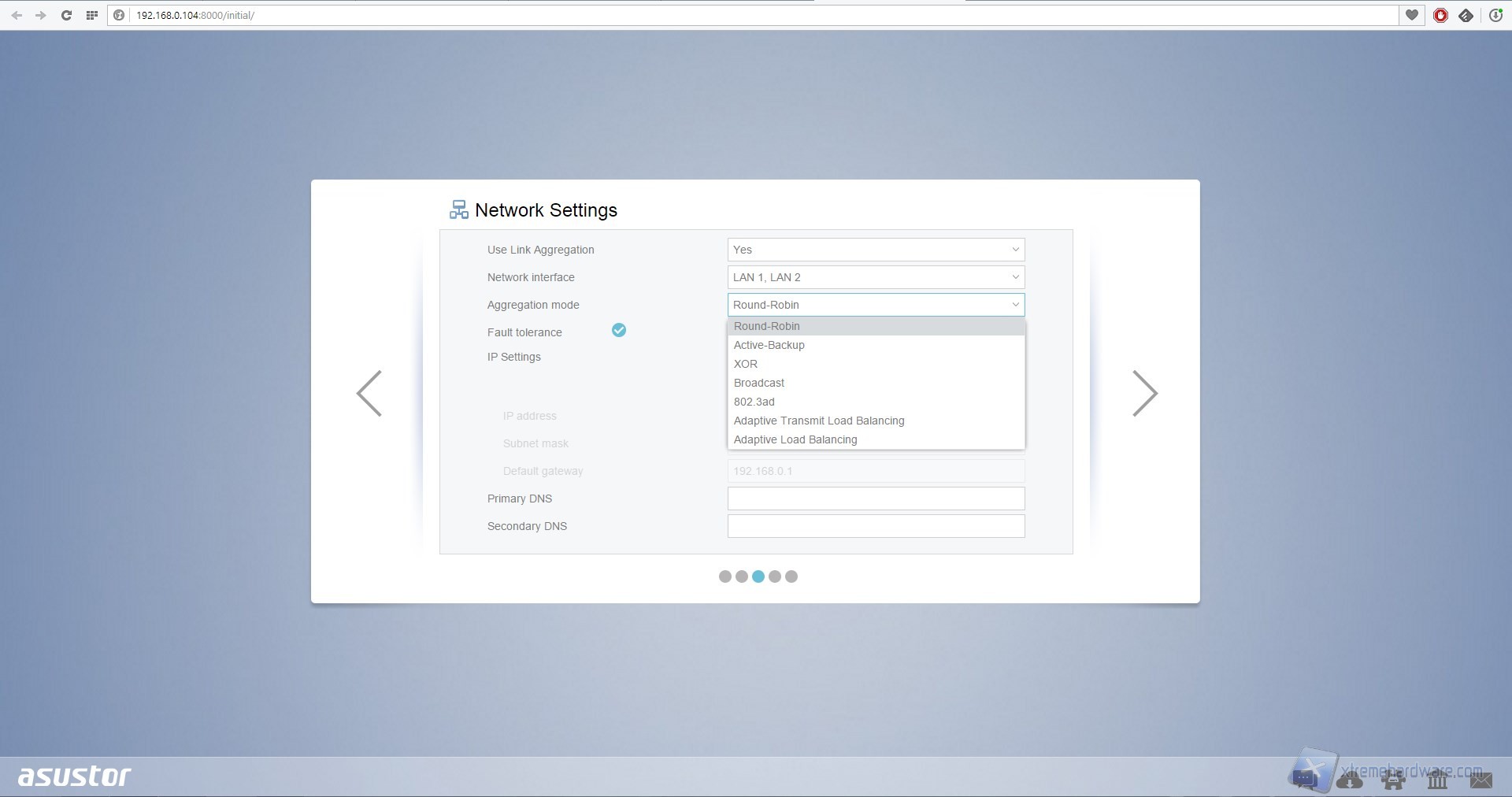Click the cloud download icon in footer
Image resolution: width=1512 pixels, height=797 pixels.
click(1350, 780)
